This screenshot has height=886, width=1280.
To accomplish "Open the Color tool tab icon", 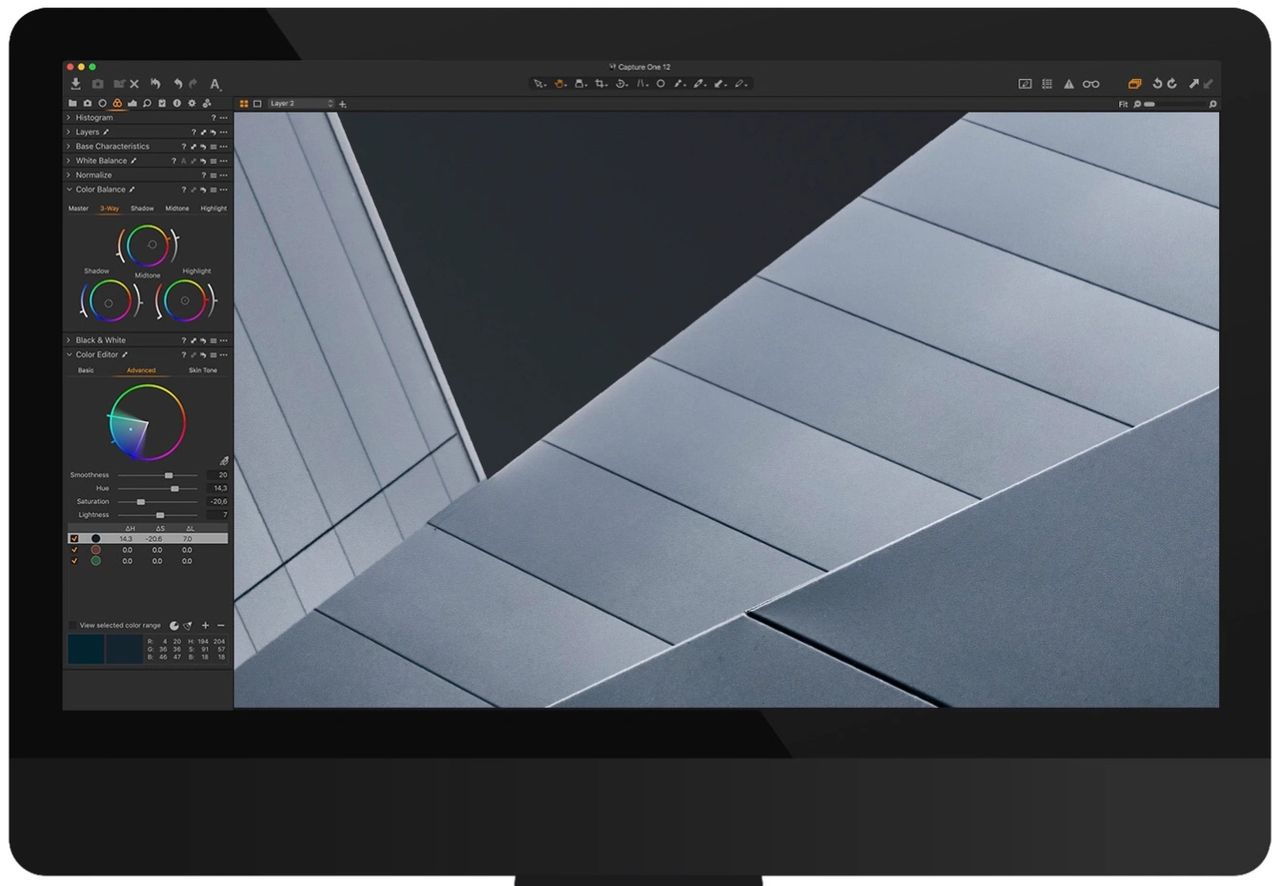I will 117,103.
